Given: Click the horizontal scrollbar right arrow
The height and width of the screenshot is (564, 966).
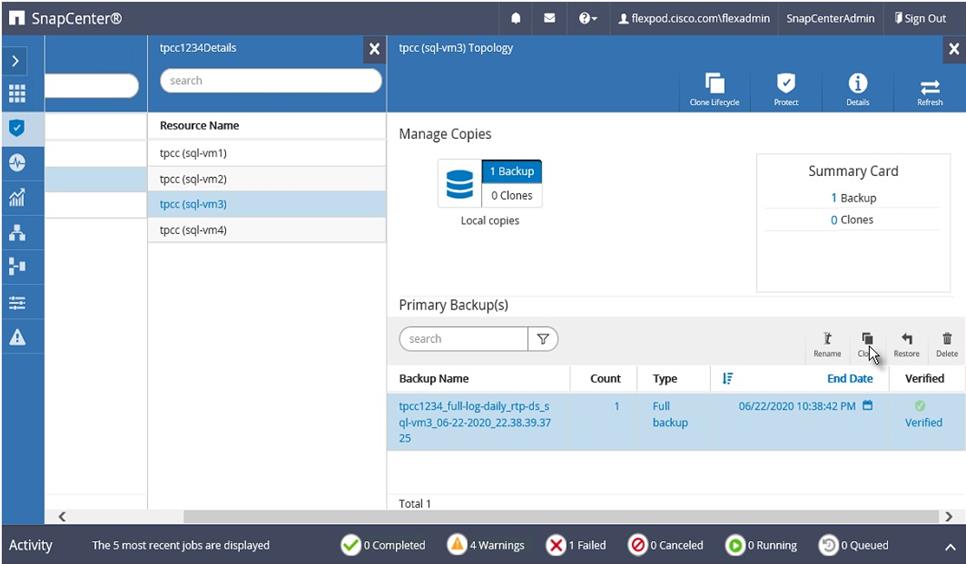Looking at the screenshot, I should click(x=949, y=517).
